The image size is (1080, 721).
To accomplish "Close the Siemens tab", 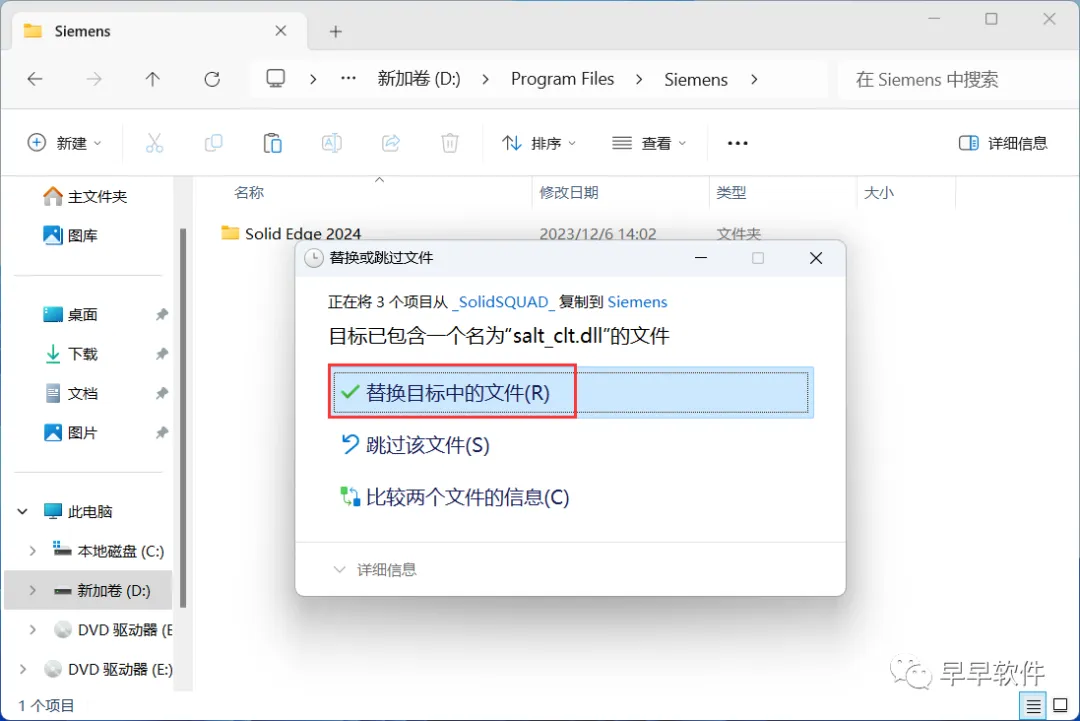I will pos(280,31).
